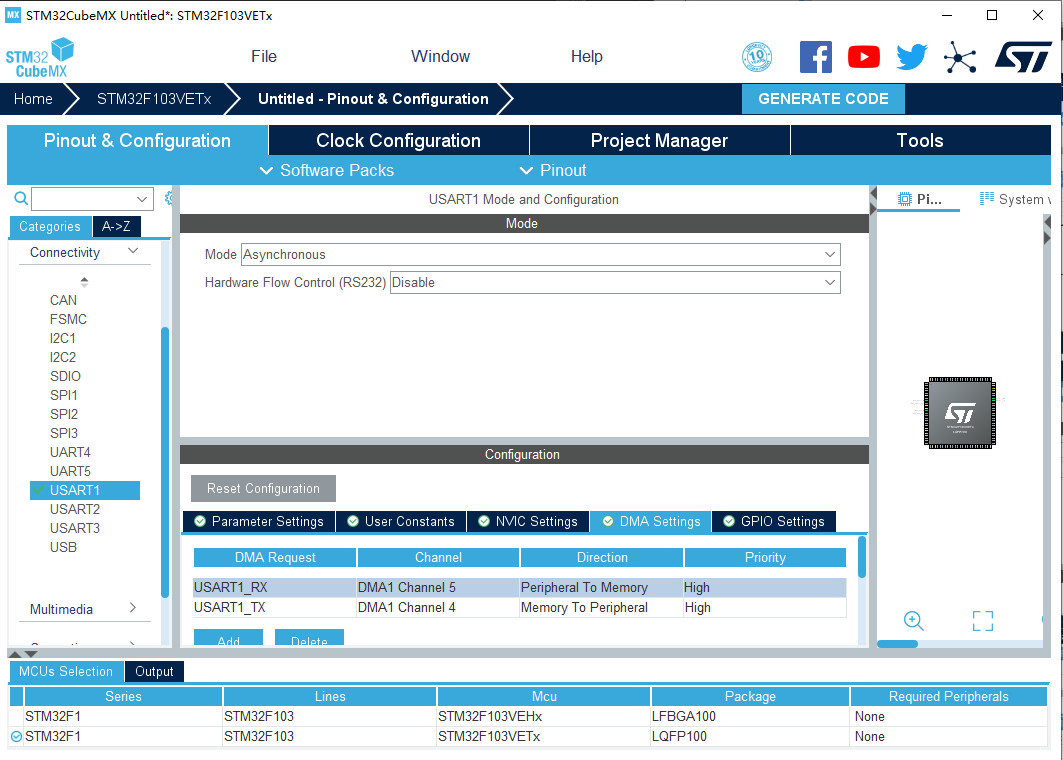Select the Pinout view tab
1063x760 pixels.
click(919, 199)
